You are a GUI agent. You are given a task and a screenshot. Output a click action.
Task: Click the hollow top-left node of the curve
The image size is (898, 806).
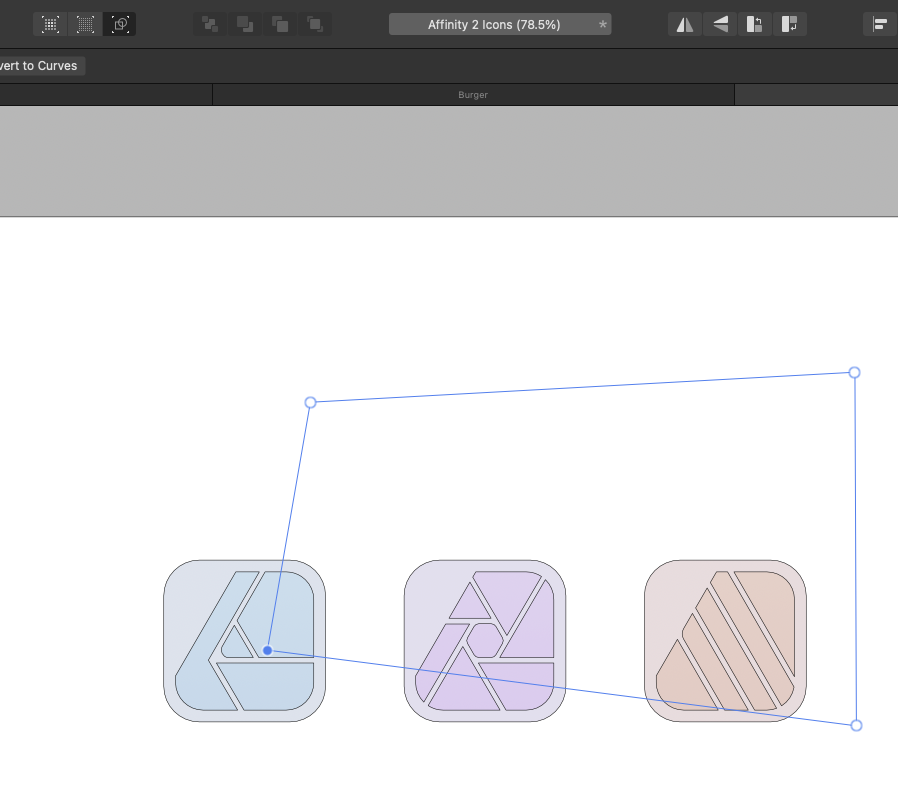(310, 403)
